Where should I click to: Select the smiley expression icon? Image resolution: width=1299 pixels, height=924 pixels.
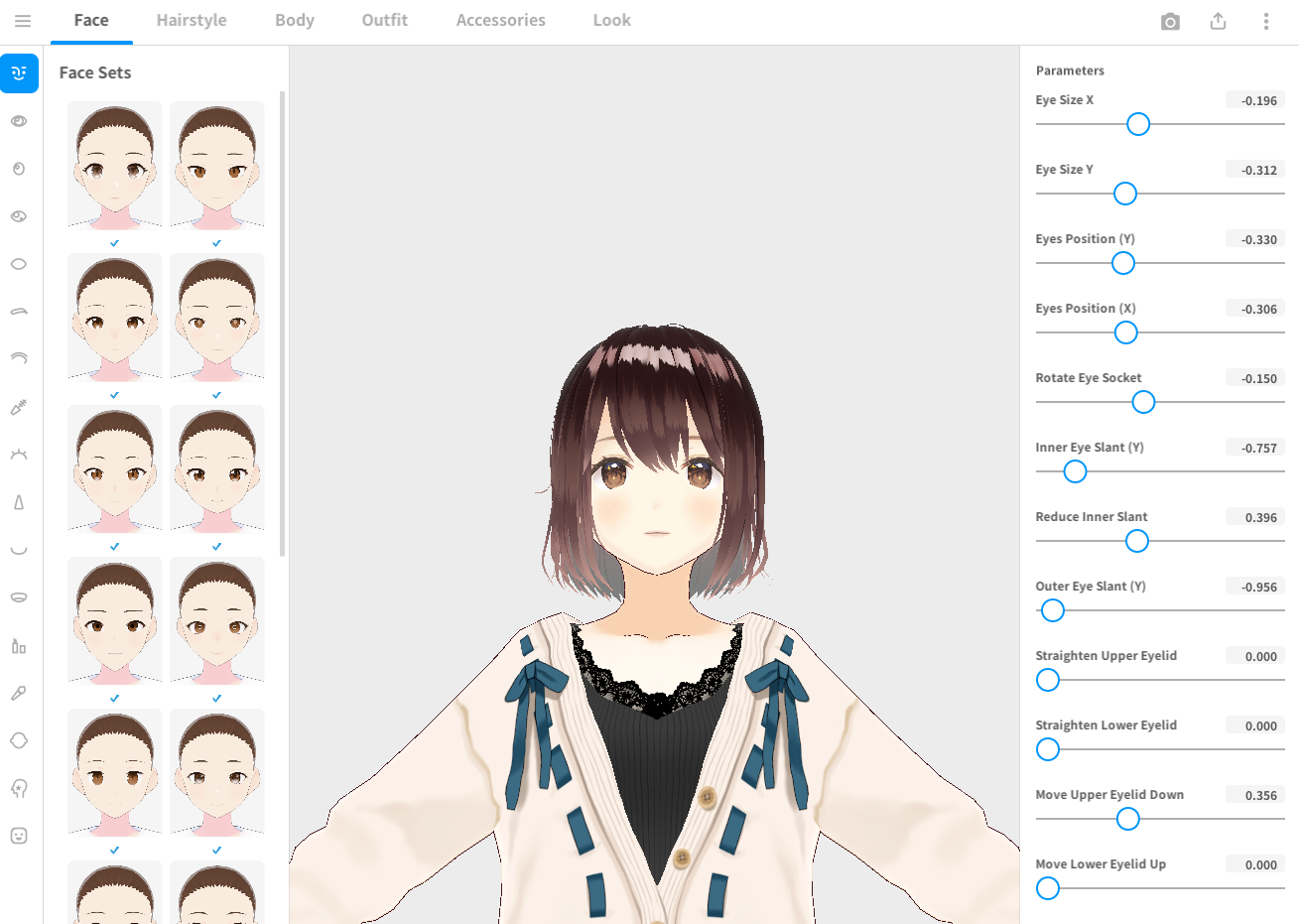point(19,836)
